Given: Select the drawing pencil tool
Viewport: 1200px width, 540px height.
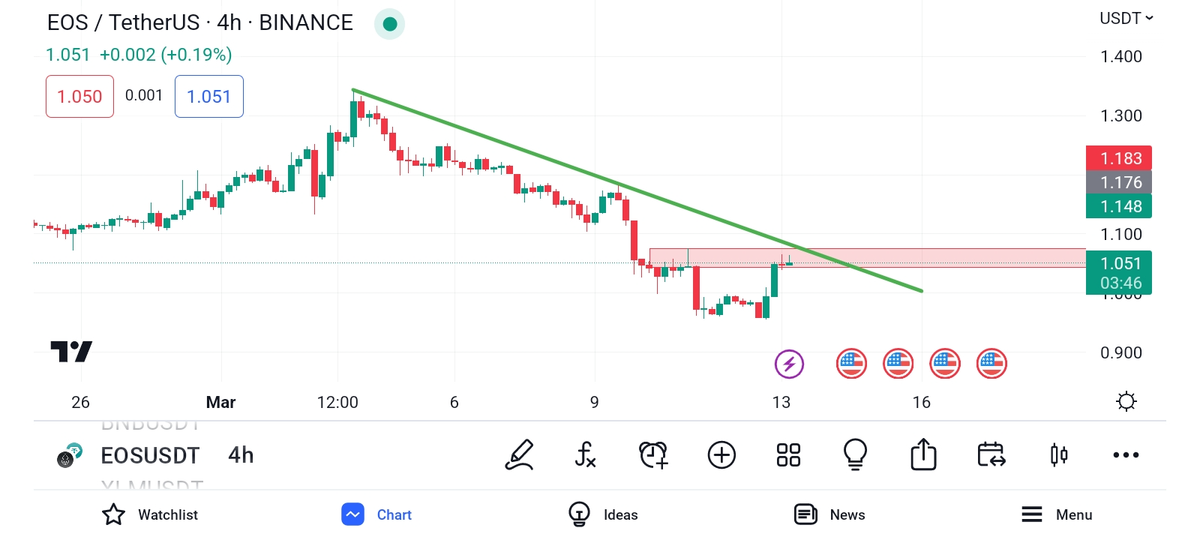Looking at the screenshot, I should click(519, 455).
